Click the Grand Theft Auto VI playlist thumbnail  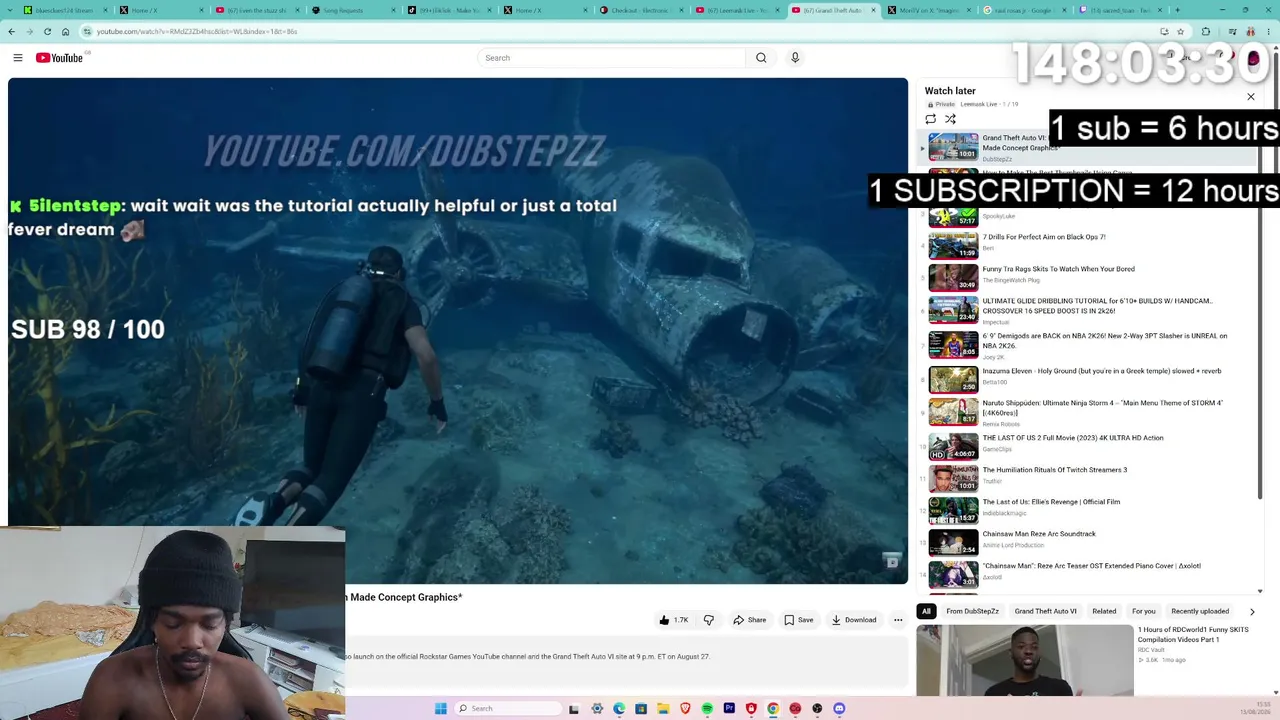[953, 147]
